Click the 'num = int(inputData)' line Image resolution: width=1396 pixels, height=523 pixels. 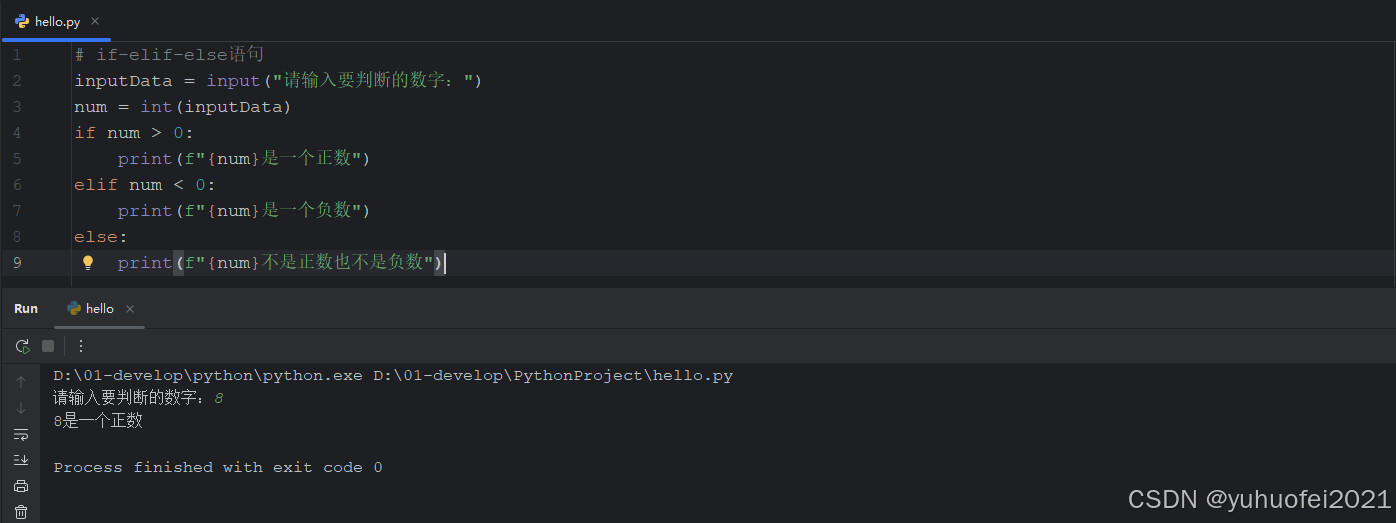182,106
